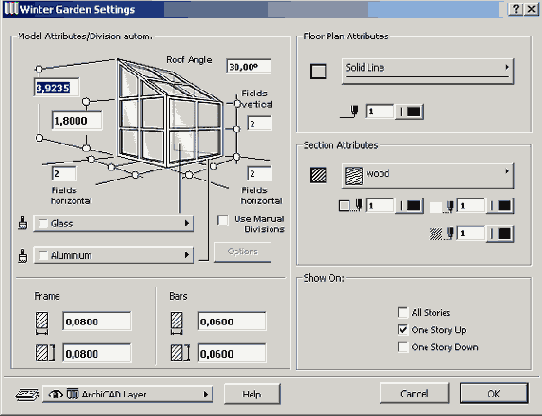This screenshot has width=542, height=416.
Task: Click the Frame thickness field 0,0800
Action: point(97,353)
